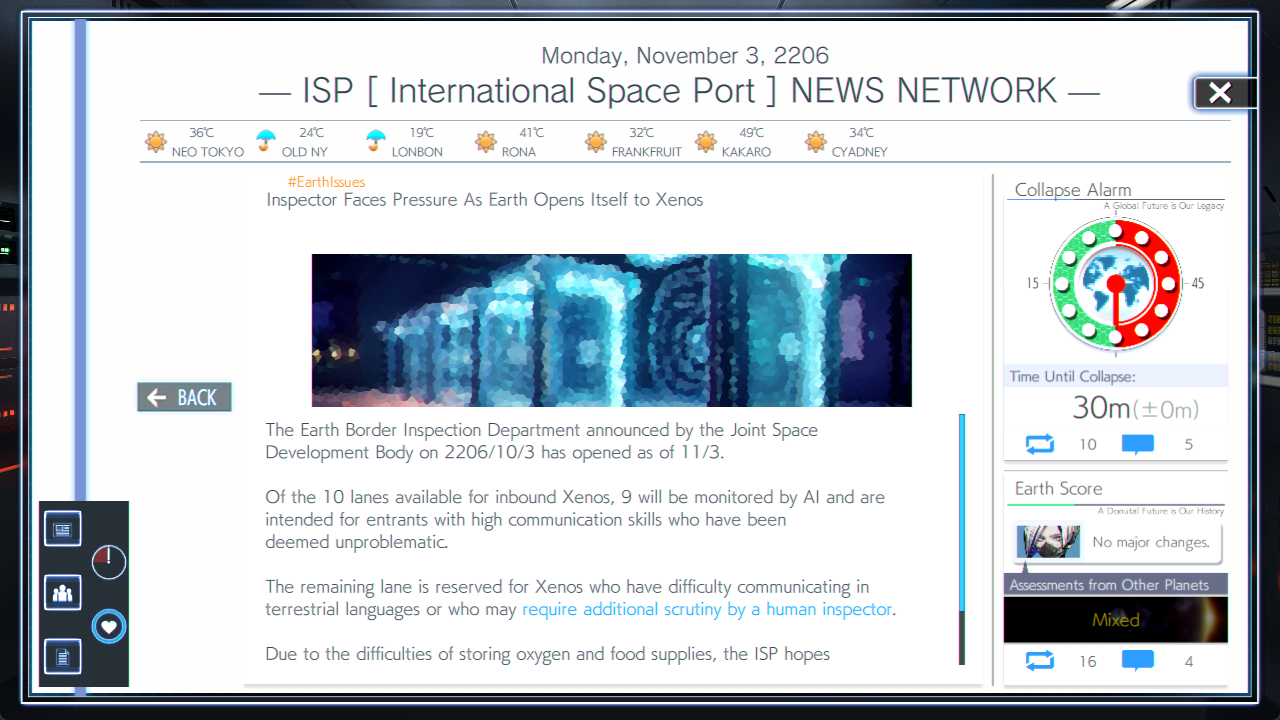
Task: Click the 'Mixed' assessment banner
Action: 1115,620
